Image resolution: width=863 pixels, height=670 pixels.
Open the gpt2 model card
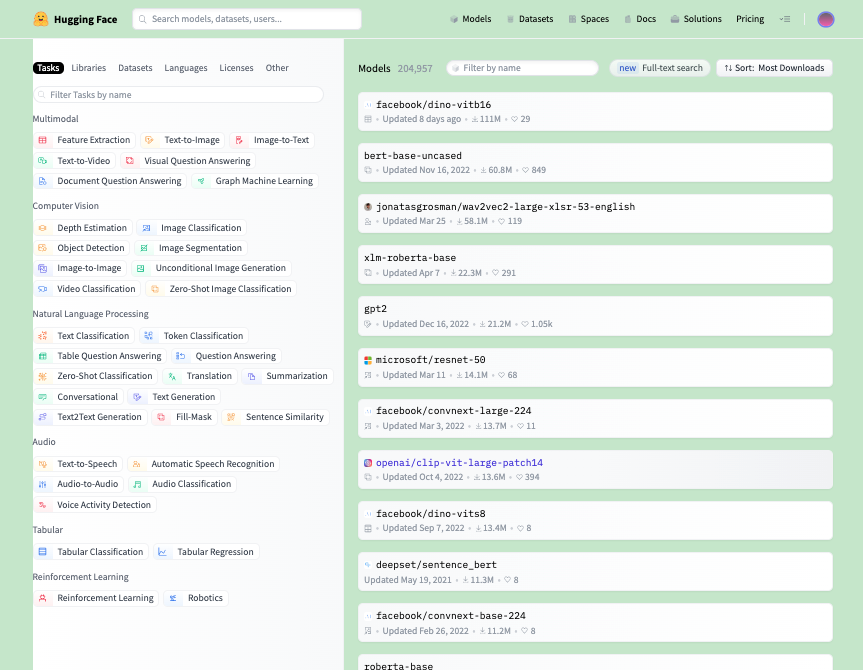point(595,316)
